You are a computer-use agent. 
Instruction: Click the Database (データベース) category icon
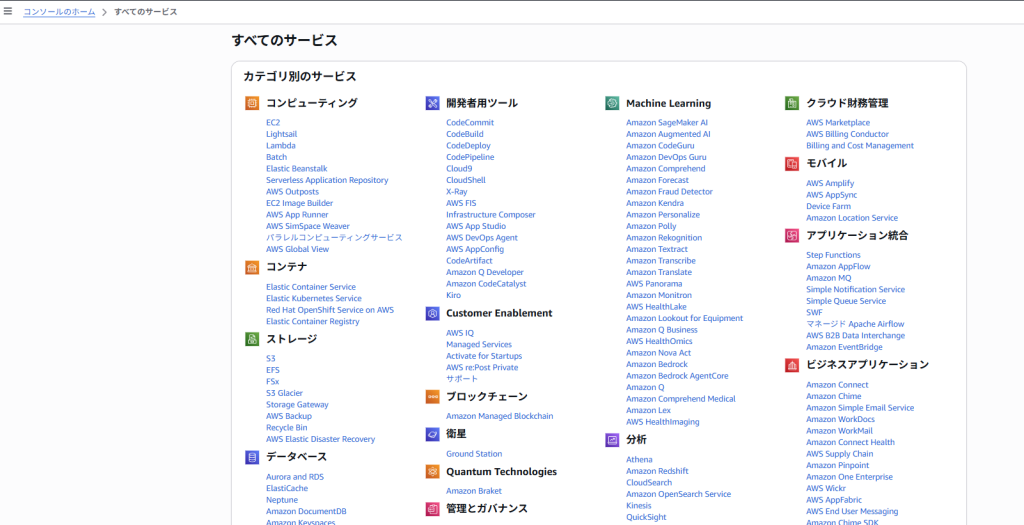click(252, 457)
